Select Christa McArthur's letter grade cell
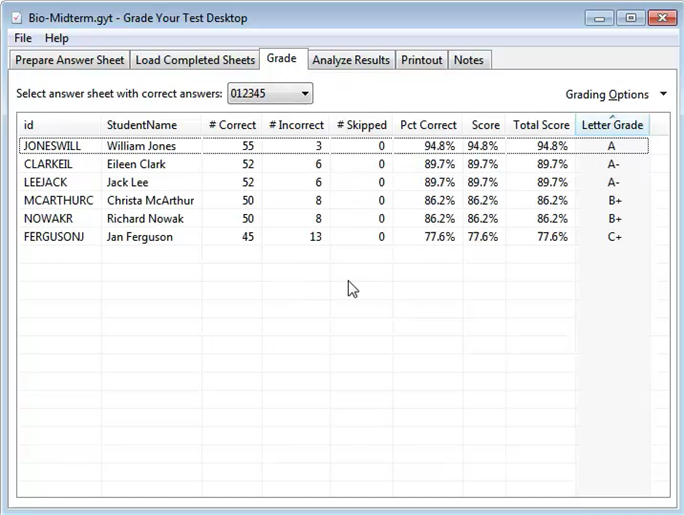The image size is (684, 515). point(612,200)
